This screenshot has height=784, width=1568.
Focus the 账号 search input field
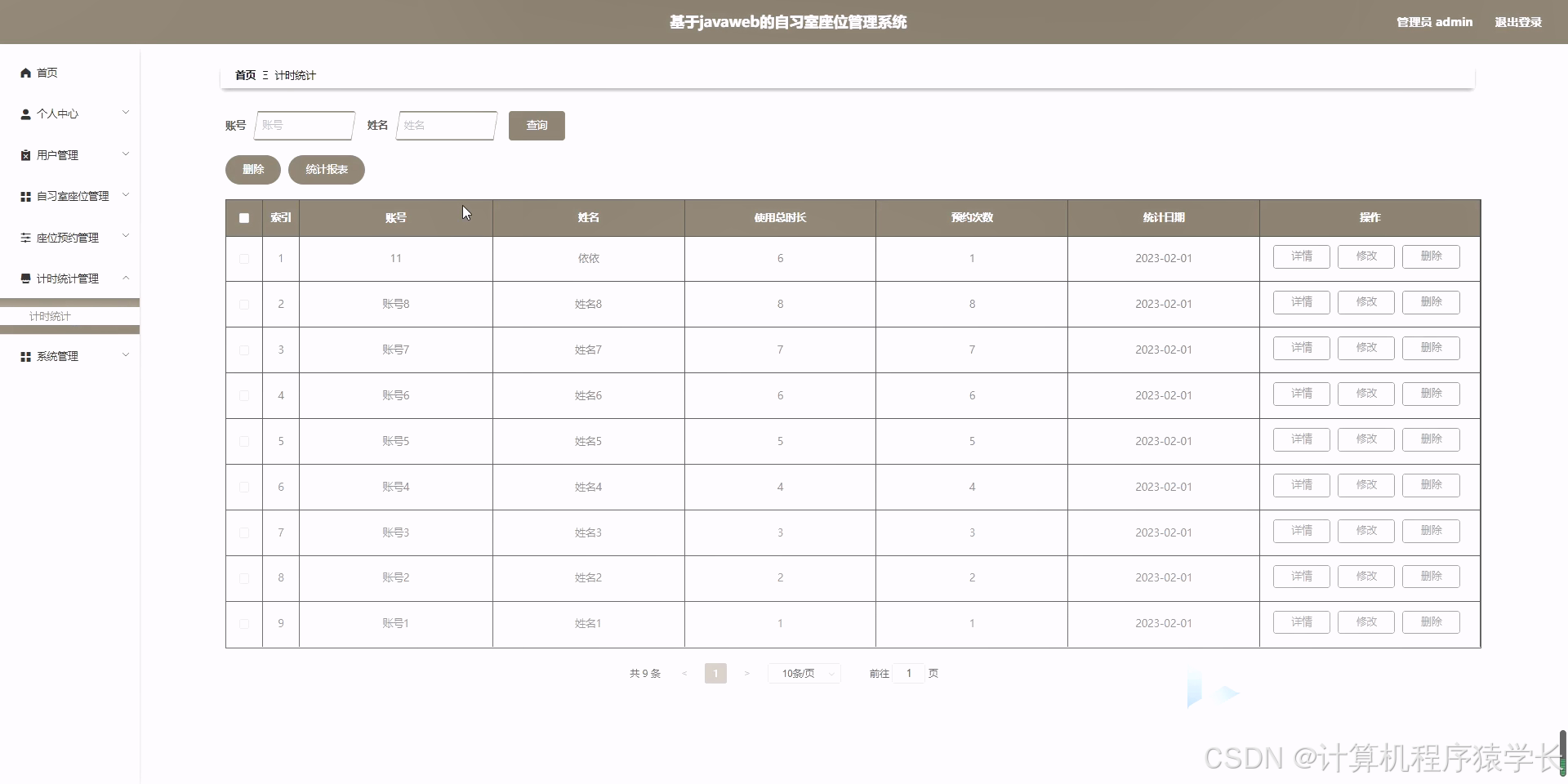coord(305,126)
